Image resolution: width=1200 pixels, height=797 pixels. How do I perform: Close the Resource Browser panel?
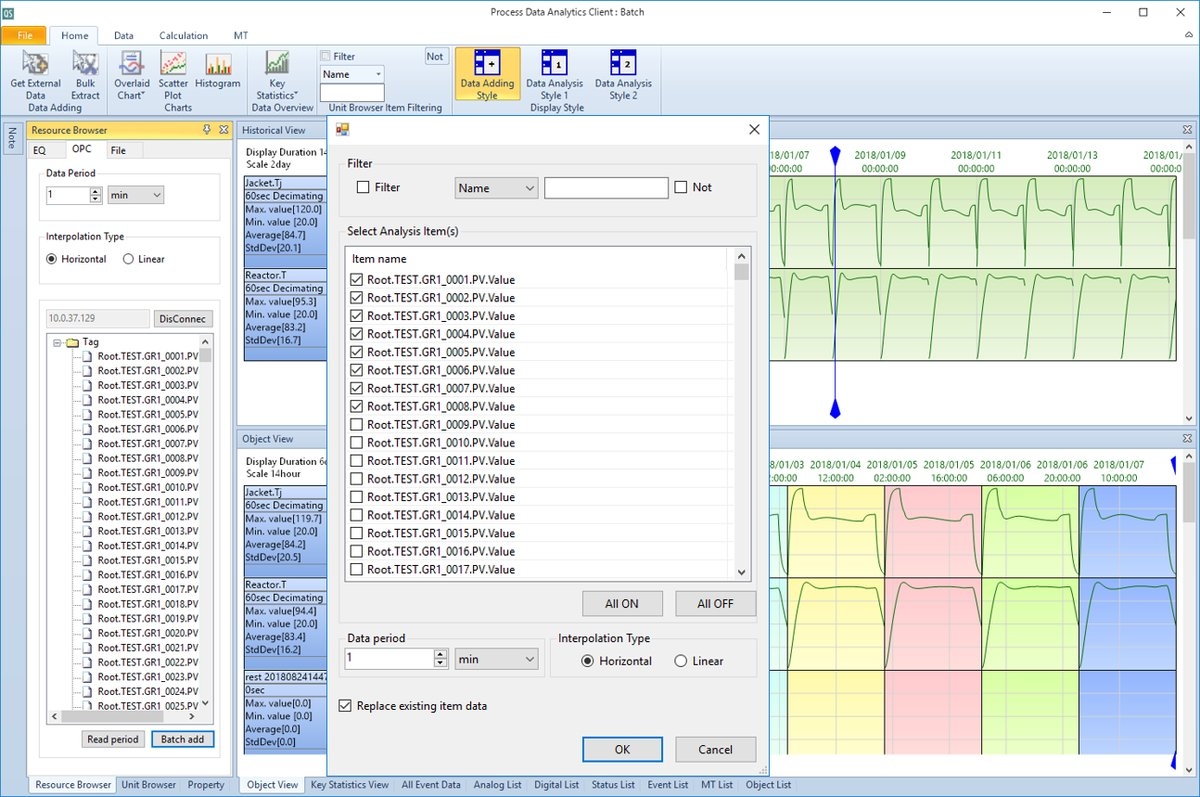click(x=222, y=130)
